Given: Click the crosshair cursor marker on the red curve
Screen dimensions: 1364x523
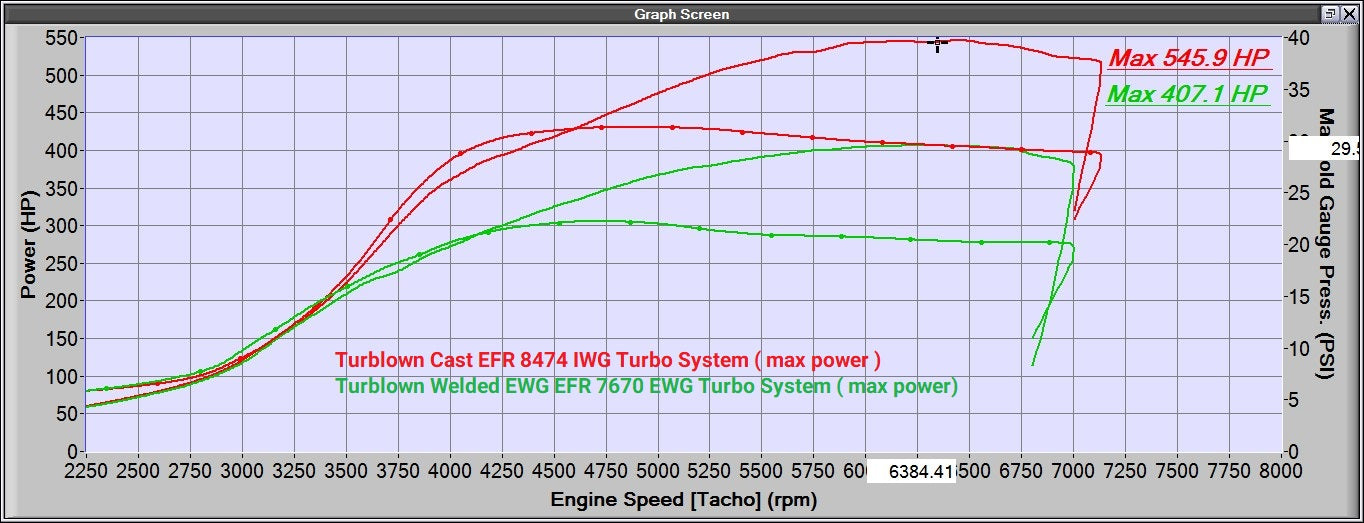Looking at the screenshot, I should pyautogui.click(x=938, y=43).
